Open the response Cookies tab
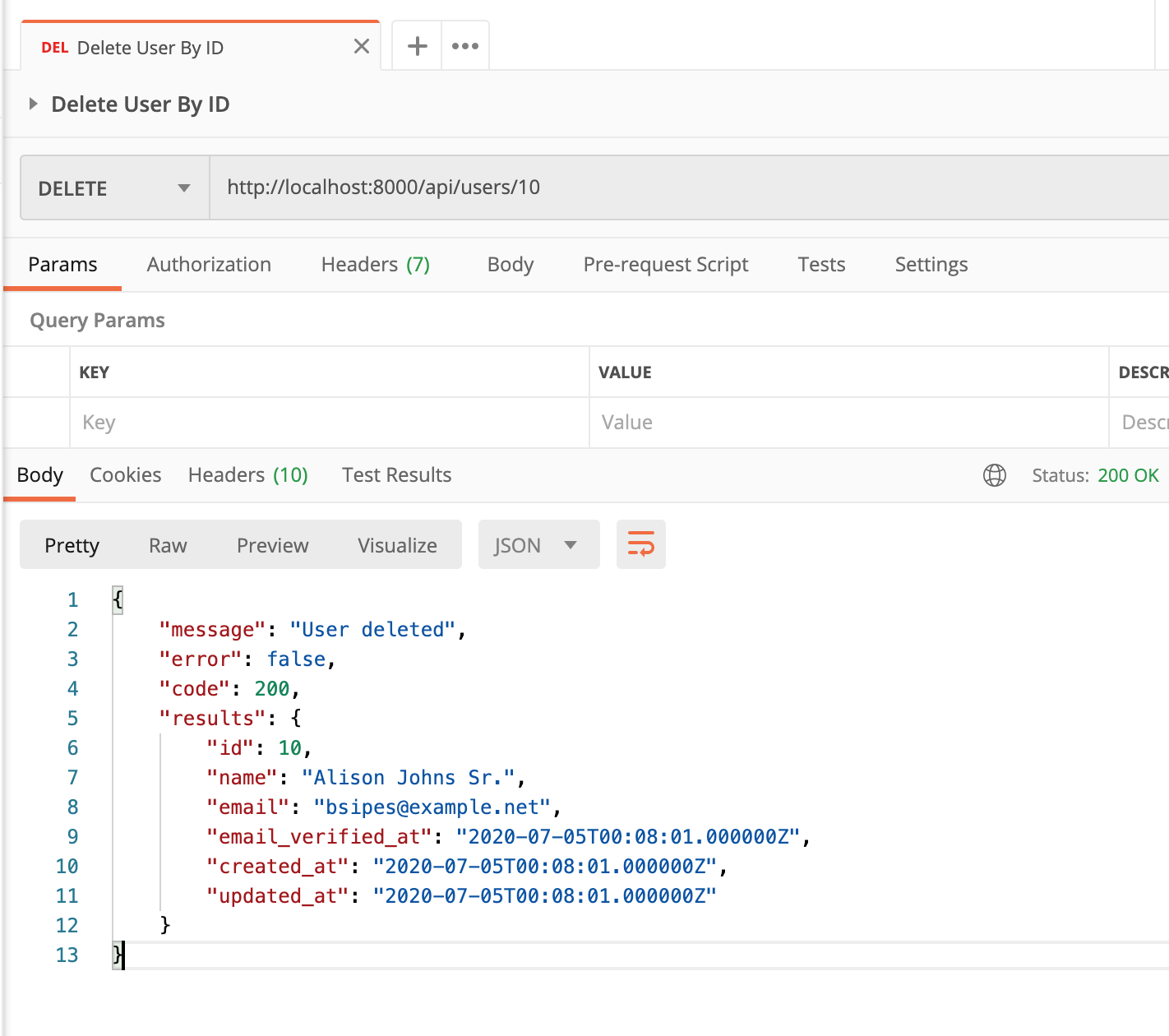Screen dimensions: 1169x1036 pos(126,475)
